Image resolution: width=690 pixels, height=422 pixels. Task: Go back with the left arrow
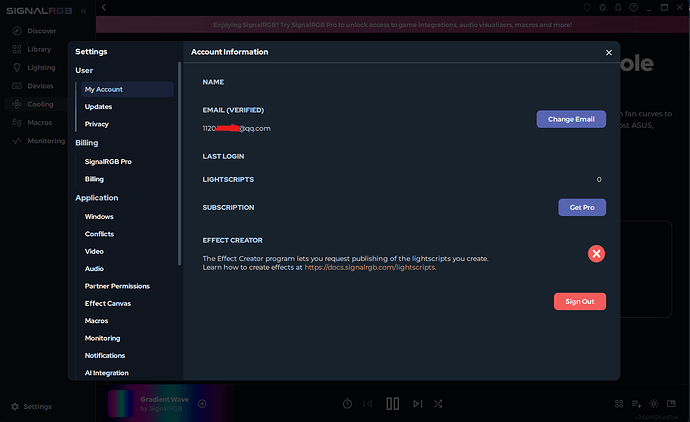(x=104, y=7)
